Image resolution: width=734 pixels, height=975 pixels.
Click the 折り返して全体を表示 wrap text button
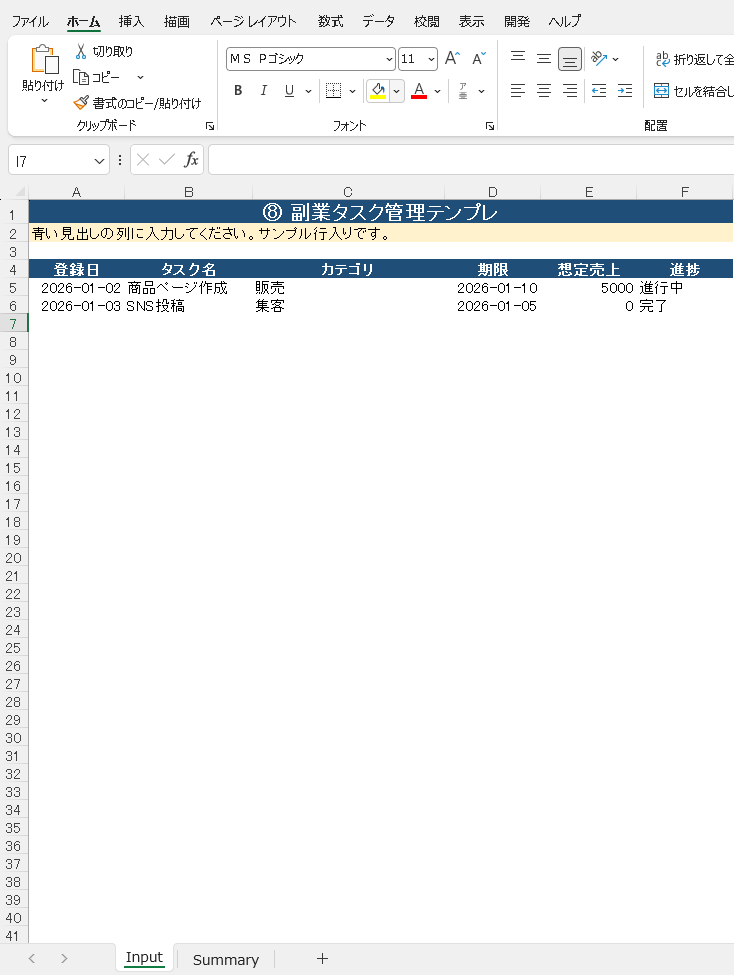point(694,59)
